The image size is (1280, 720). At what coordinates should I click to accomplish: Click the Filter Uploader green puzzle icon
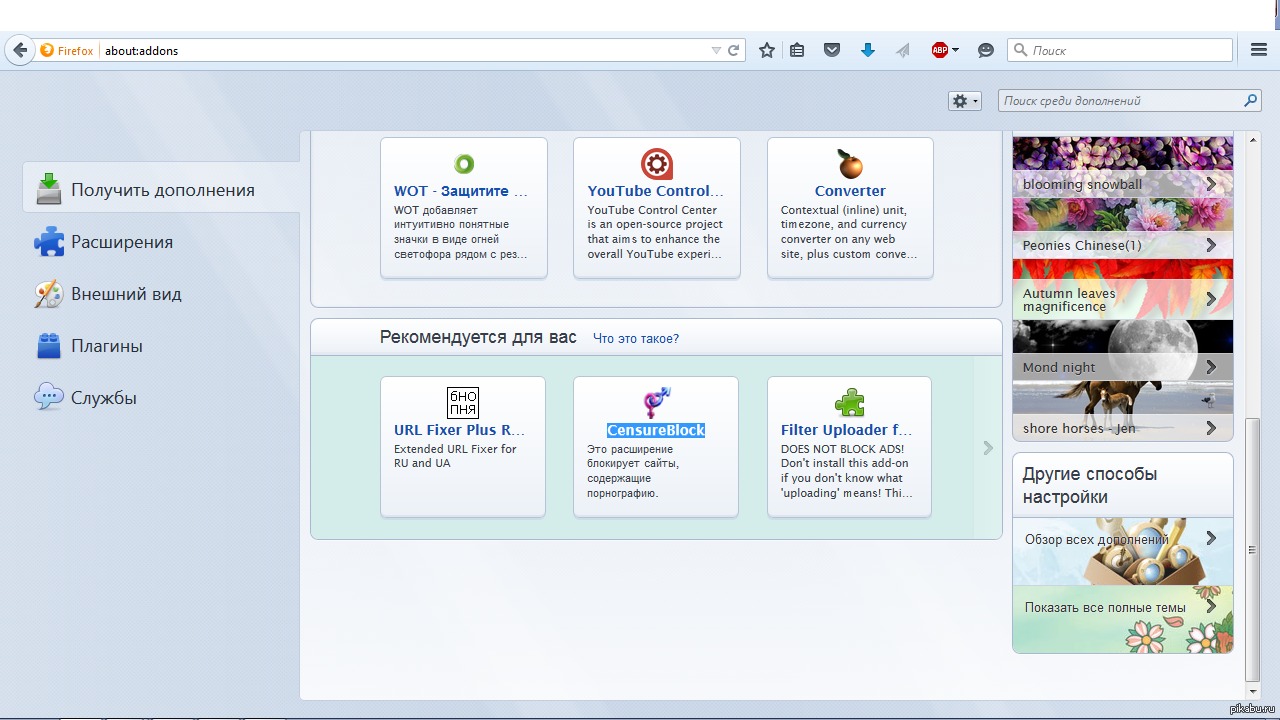pyautogui.click(x=849, y=403)
